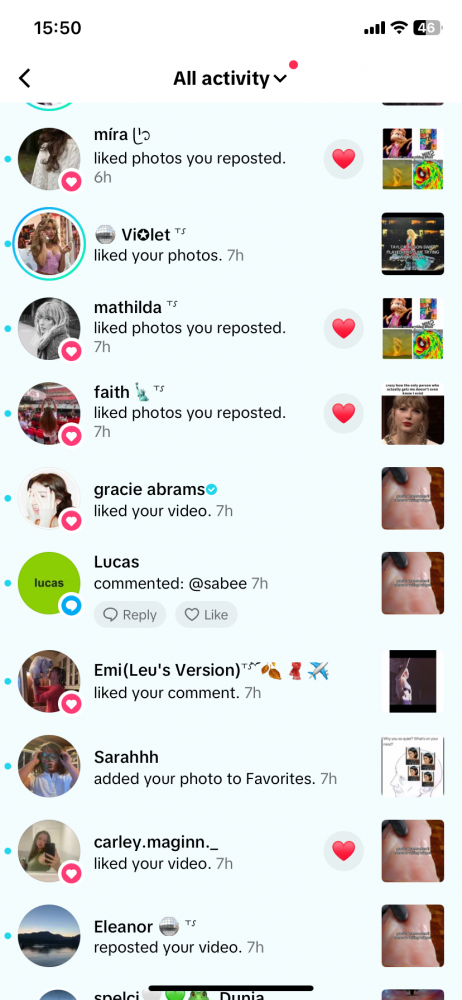Open the Taylor Swift thumbnail beside faith
The image size is (462, 1000).
413,413
